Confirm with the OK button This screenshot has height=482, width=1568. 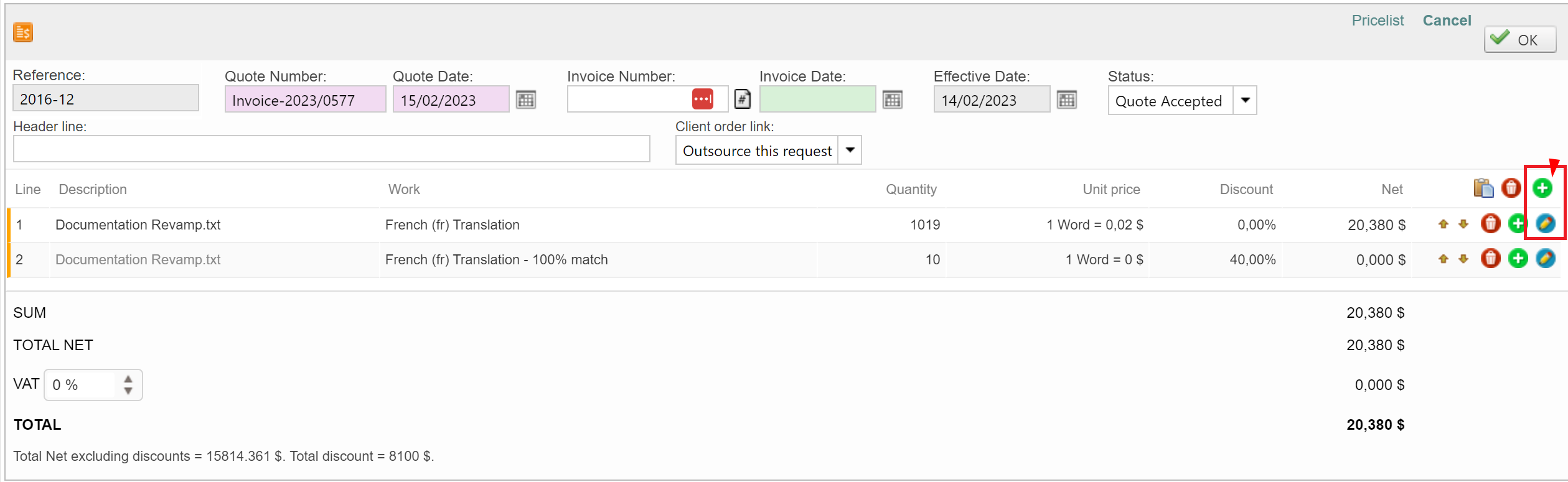(1519, 40)
